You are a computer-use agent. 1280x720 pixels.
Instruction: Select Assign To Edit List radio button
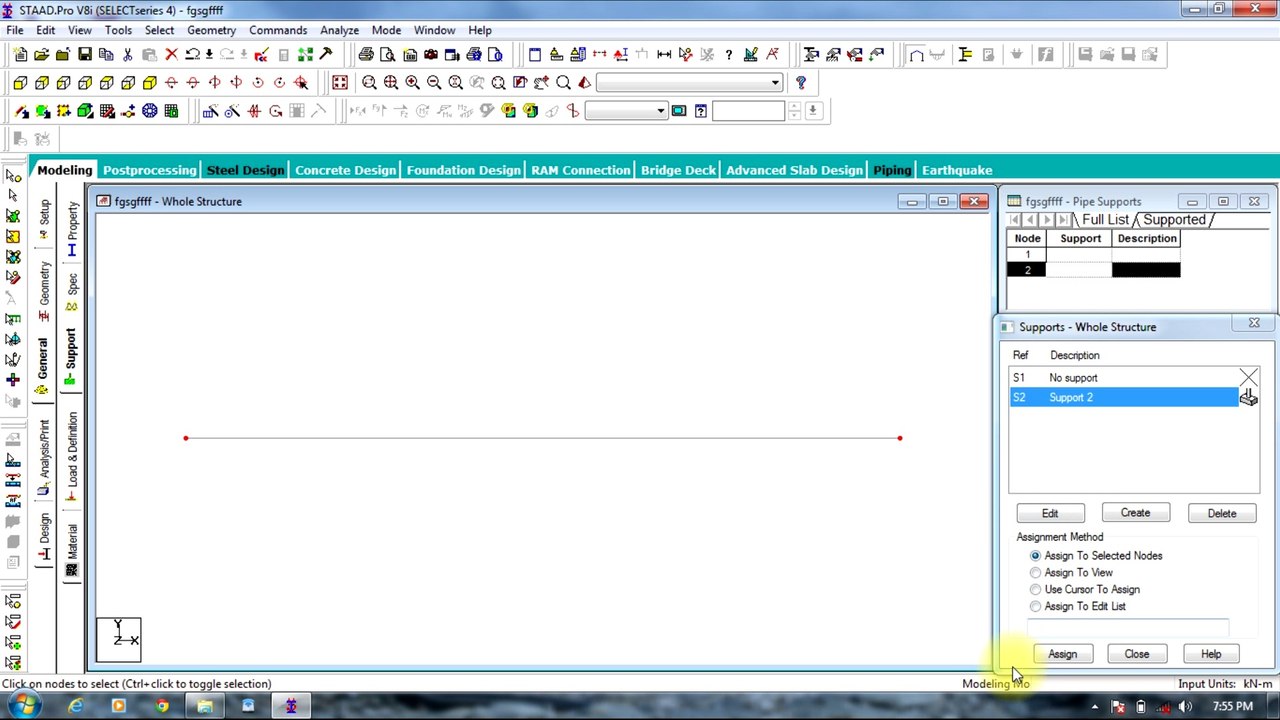point(1035,607)
